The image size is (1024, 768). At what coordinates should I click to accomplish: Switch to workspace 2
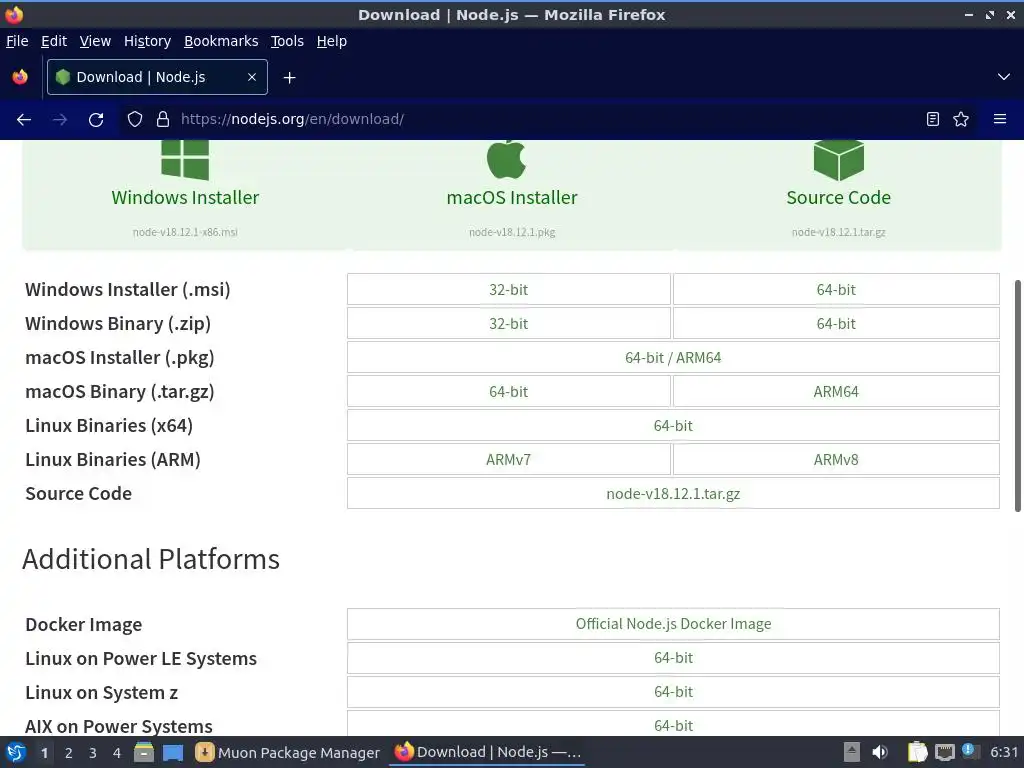click(69, 752)
